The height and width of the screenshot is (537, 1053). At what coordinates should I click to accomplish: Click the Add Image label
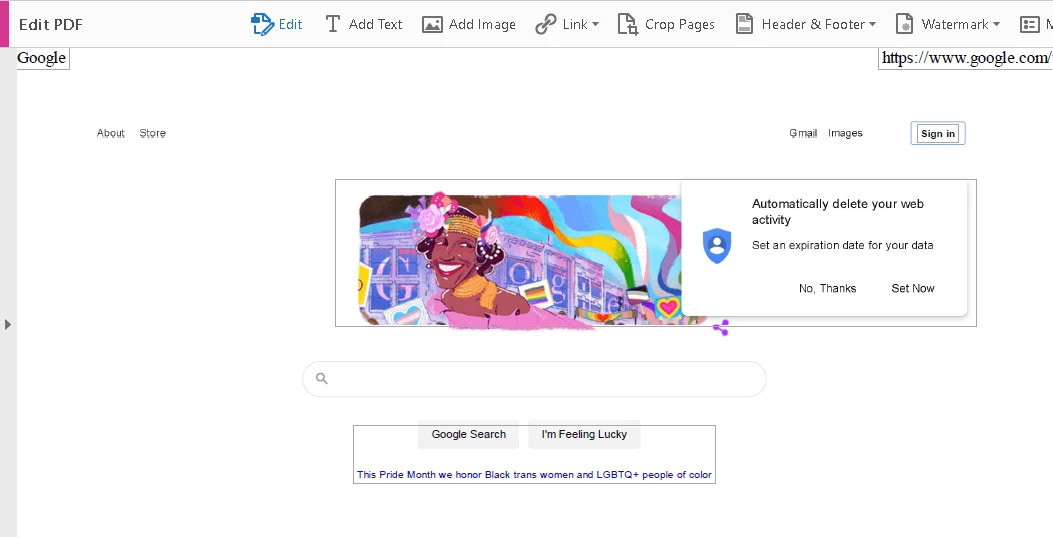pos(482,25)
